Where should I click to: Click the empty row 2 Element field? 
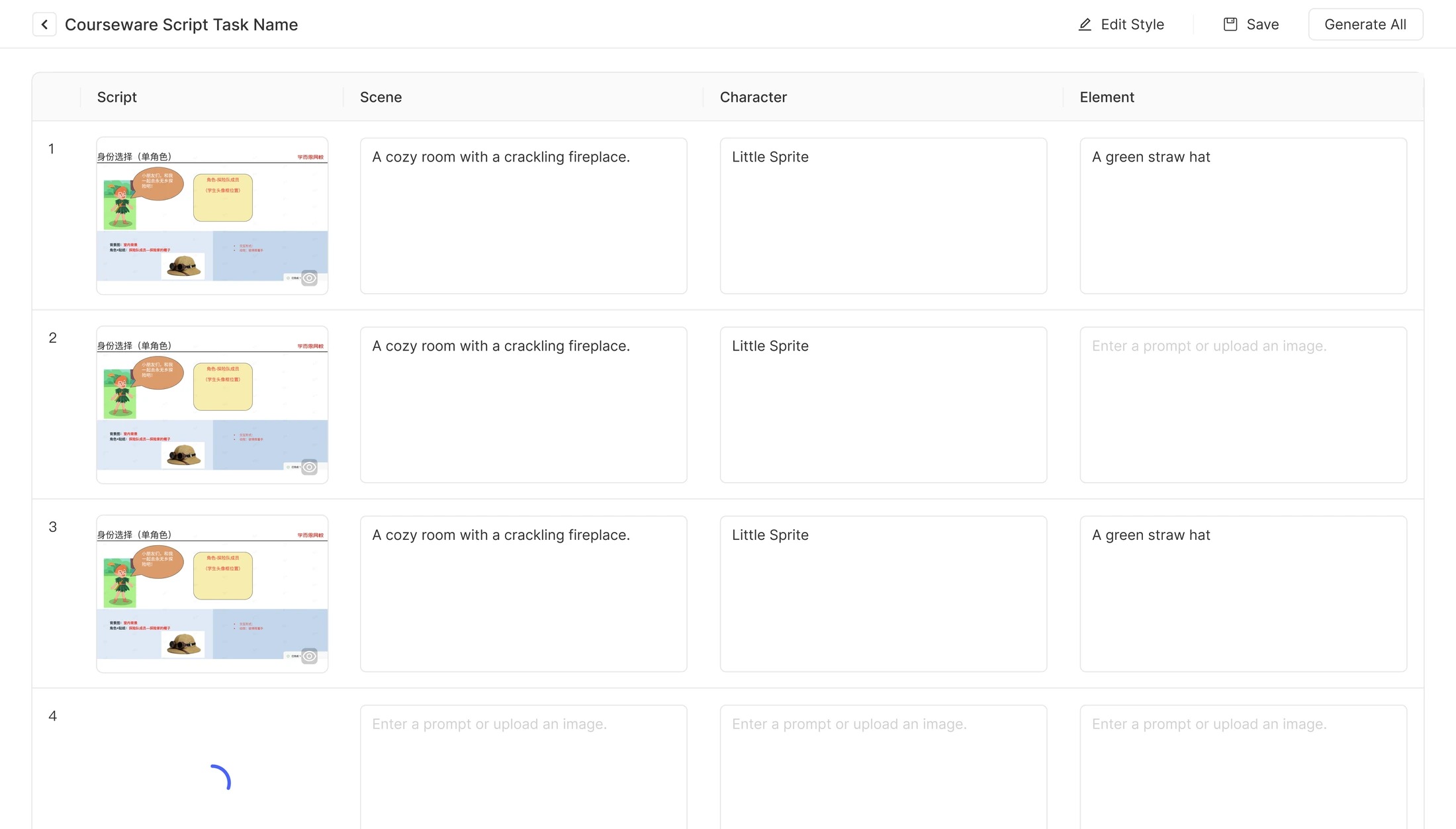point(1244,405)
